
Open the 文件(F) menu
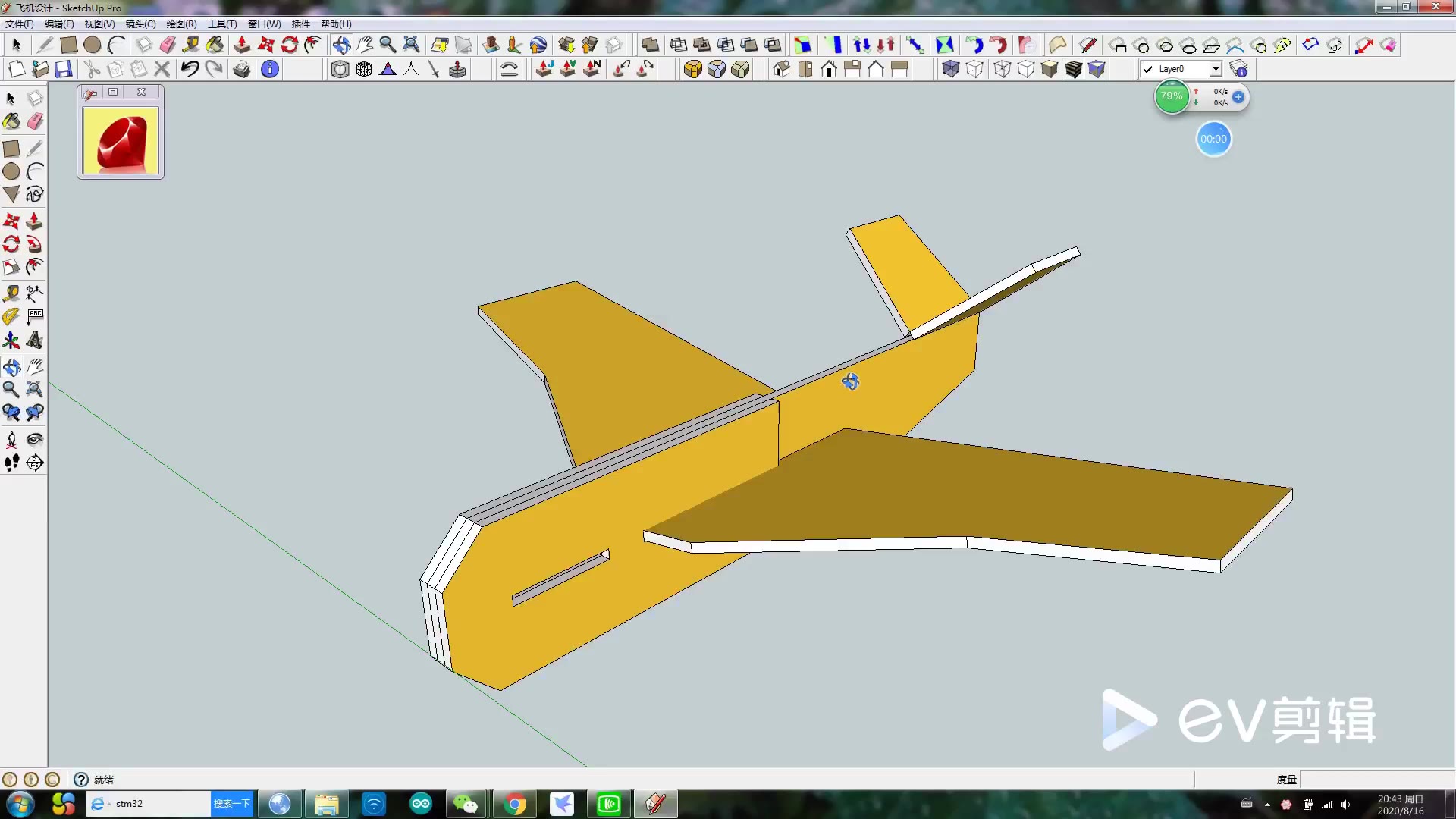point(19,24)
